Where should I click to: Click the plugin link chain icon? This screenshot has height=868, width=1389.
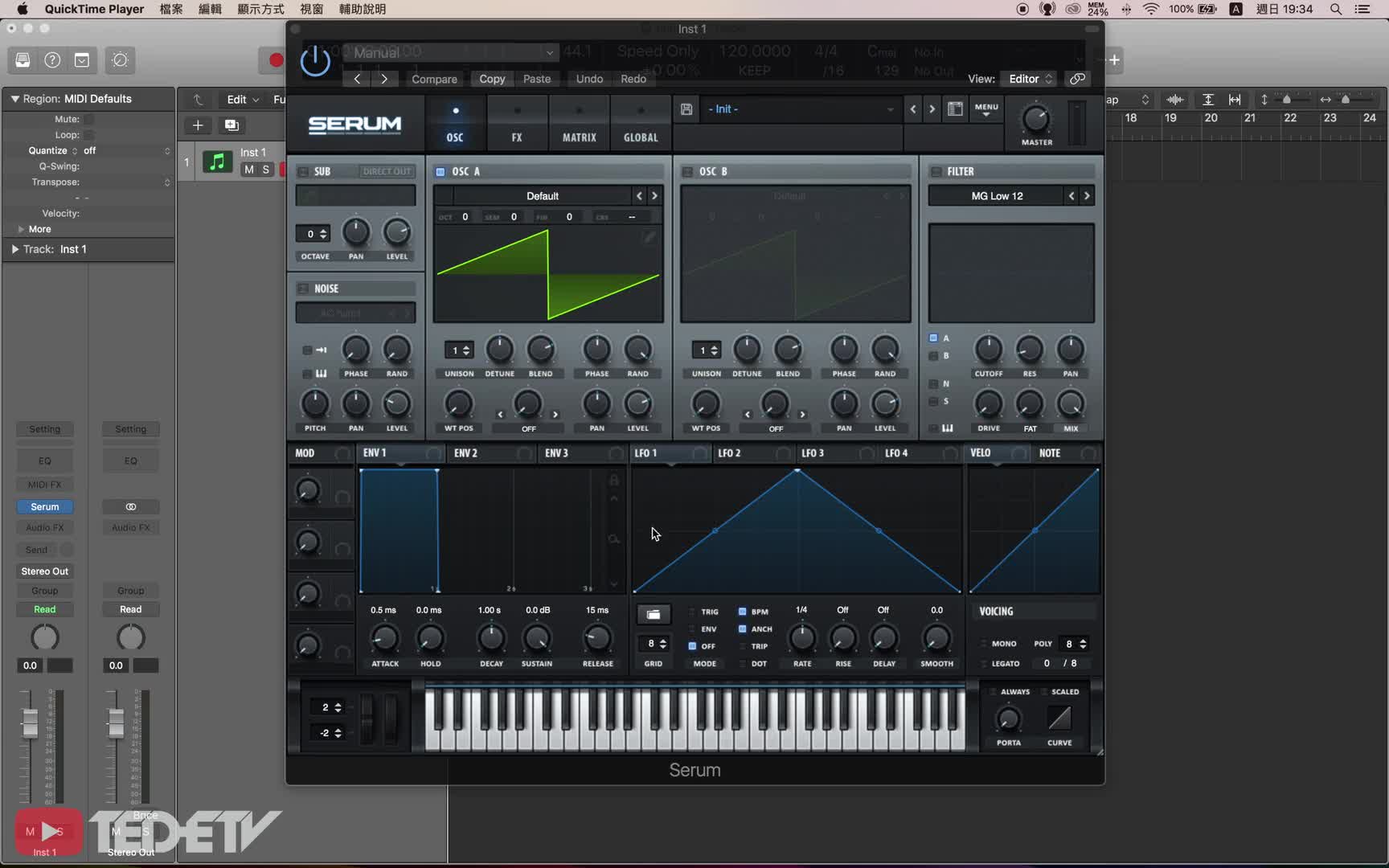1077,79
